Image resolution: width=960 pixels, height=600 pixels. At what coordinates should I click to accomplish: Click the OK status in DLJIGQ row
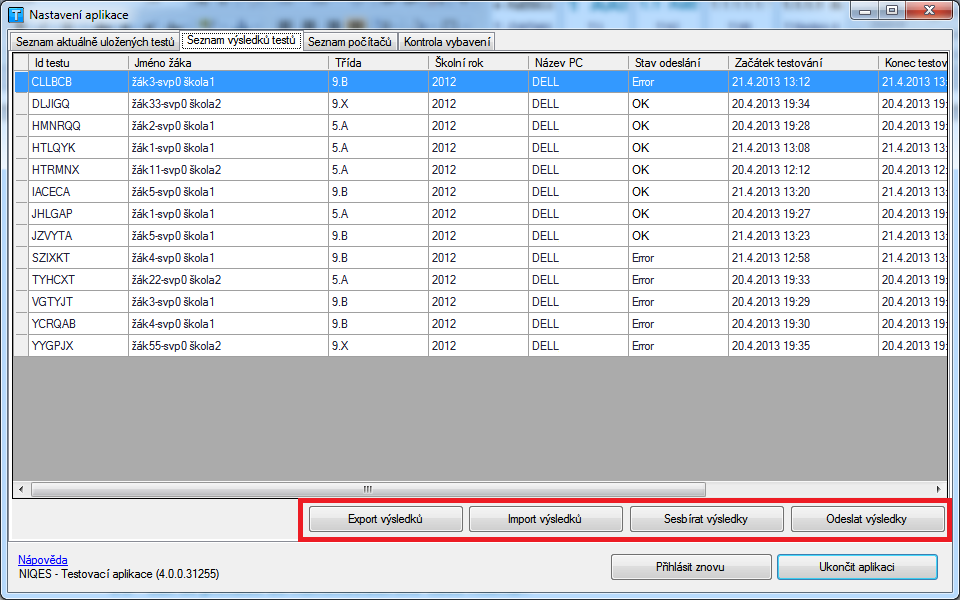678,104
